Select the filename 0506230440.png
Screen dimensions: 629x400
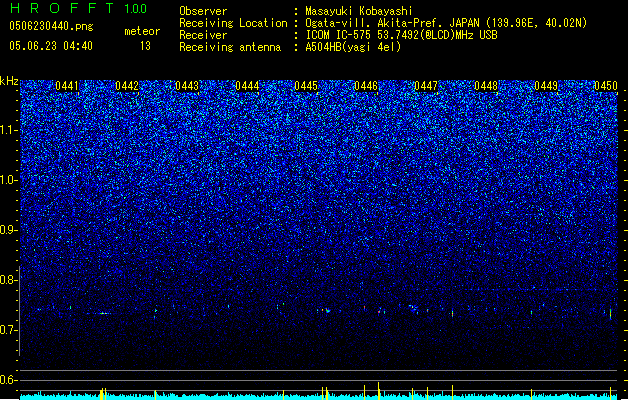click(51, 26)
